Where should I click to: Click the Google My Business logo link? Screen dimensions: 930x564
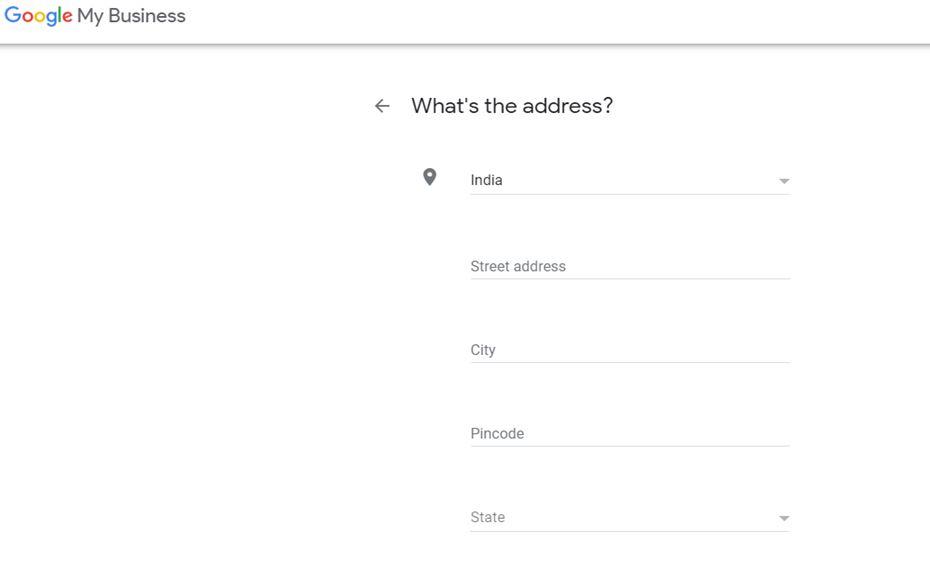click(95, 16)
